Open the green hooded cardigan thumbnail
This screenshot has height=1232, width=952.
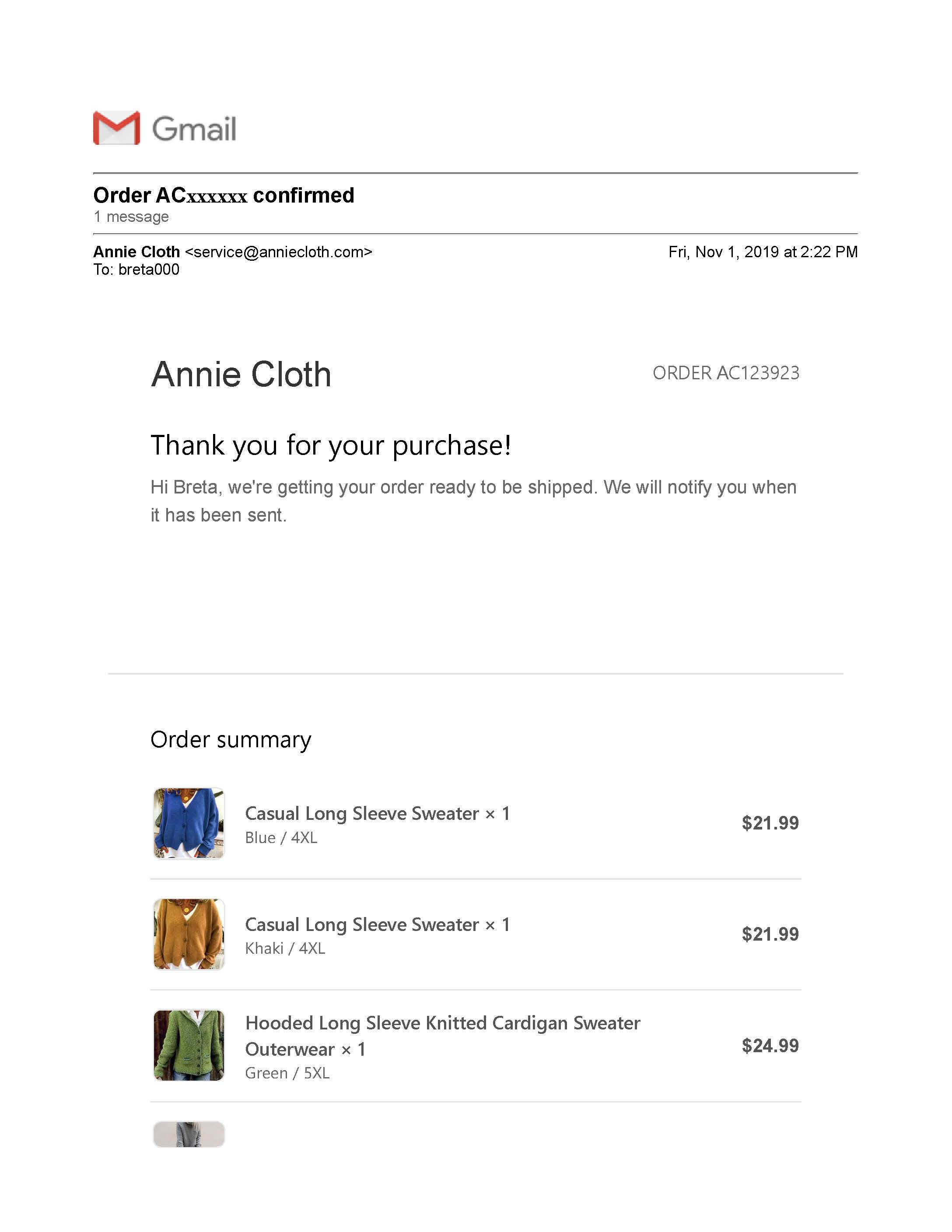tap(189, 1045)
